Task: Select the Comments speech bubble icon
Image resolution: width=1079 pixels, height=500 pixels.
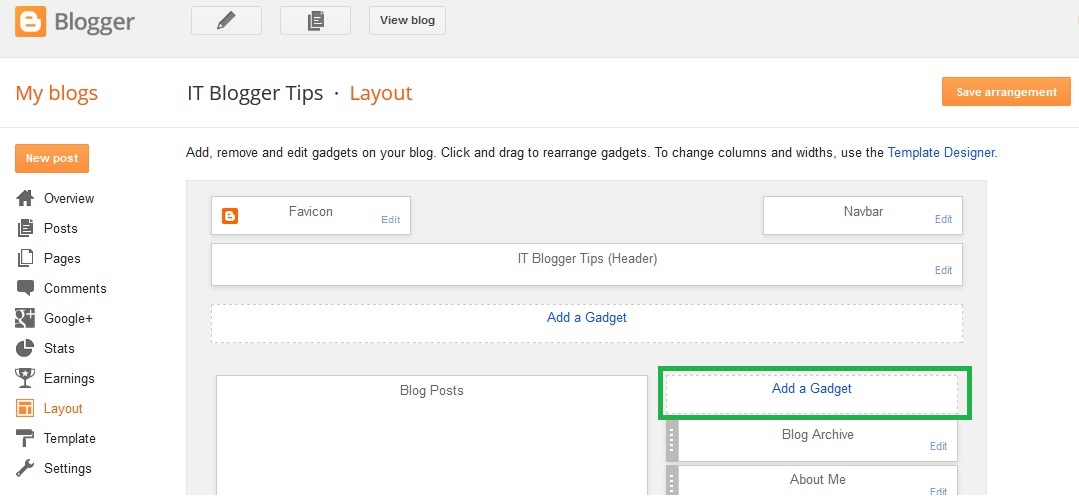Action: pos(25,288)
